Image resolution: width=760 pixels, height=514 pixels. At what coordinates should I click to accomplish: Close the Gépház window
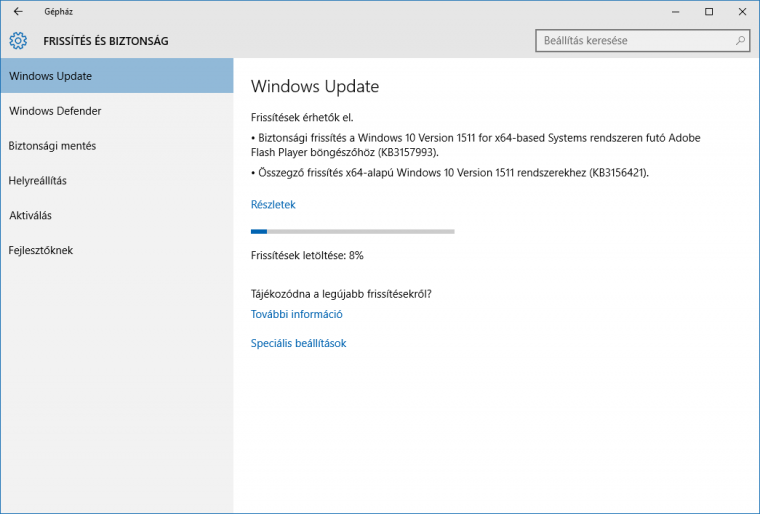tap(742, 12)
